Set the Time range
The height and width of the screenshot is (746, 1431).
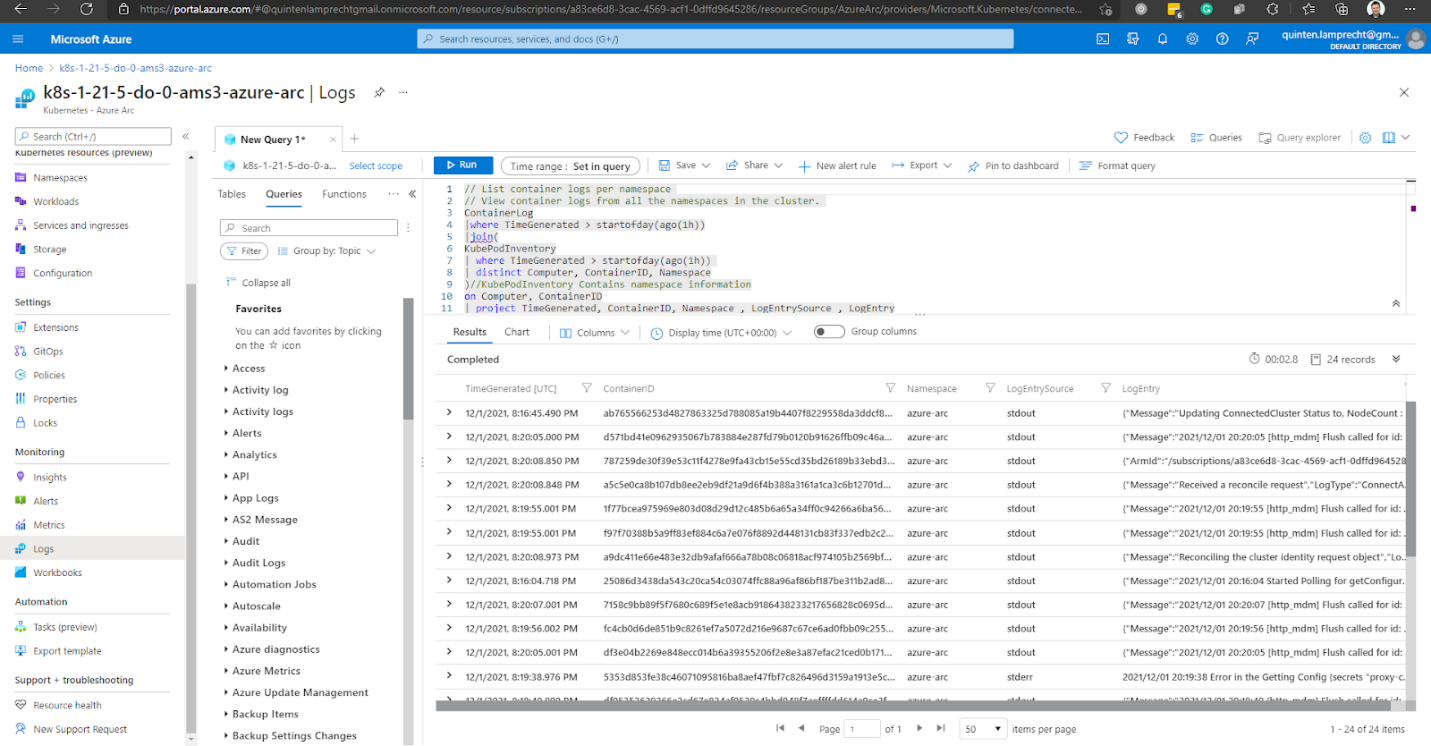click(570, 166)
